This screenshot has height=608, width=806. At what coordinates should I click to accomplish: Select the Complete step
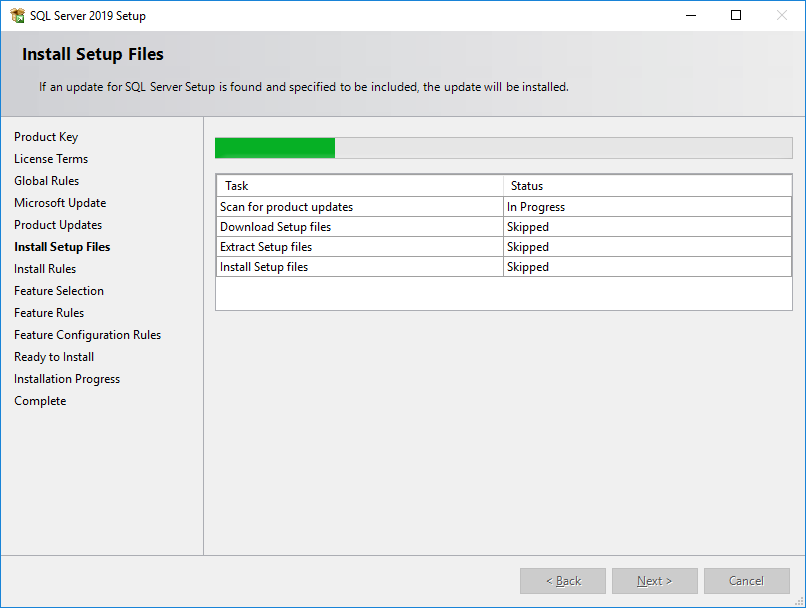pyautogui.click(x=40, y=401)
